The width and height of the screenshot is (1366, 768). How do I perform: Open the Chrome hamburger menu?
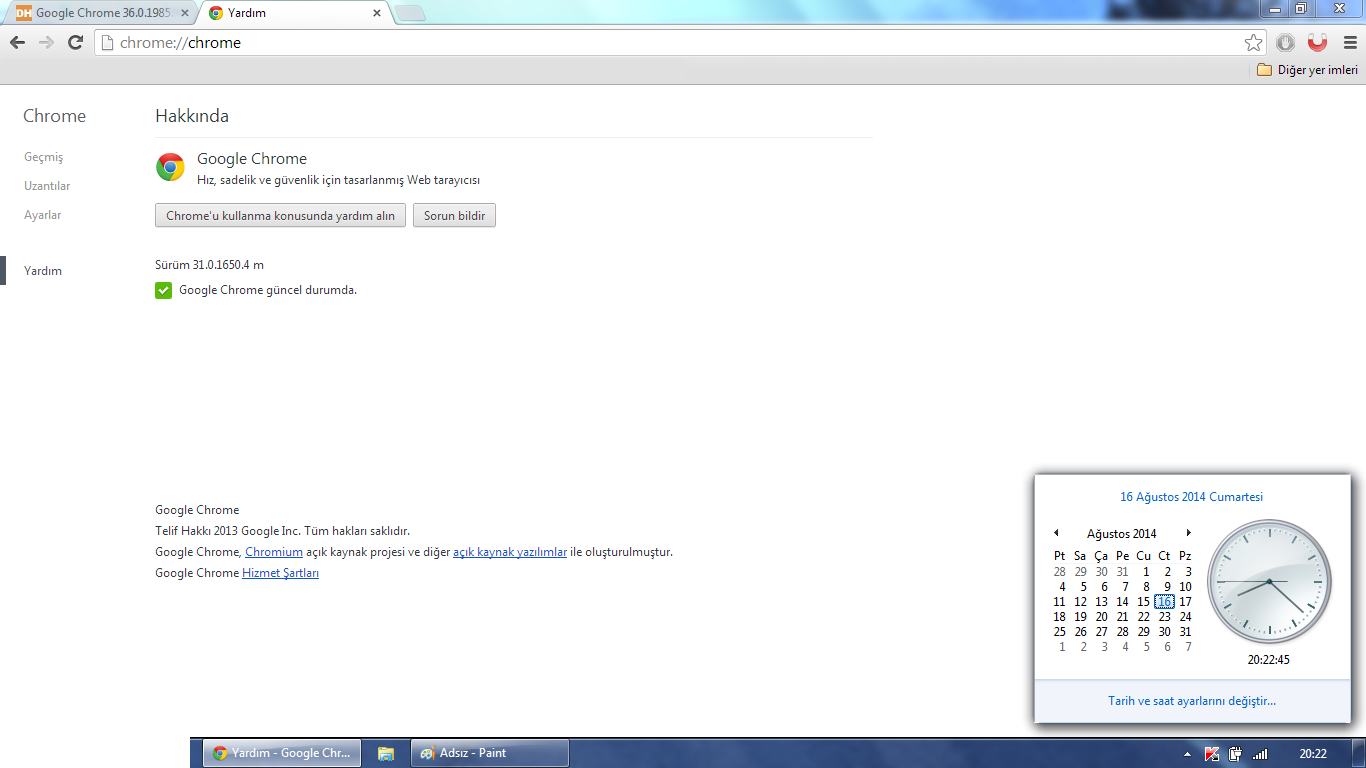[1350, 43]
